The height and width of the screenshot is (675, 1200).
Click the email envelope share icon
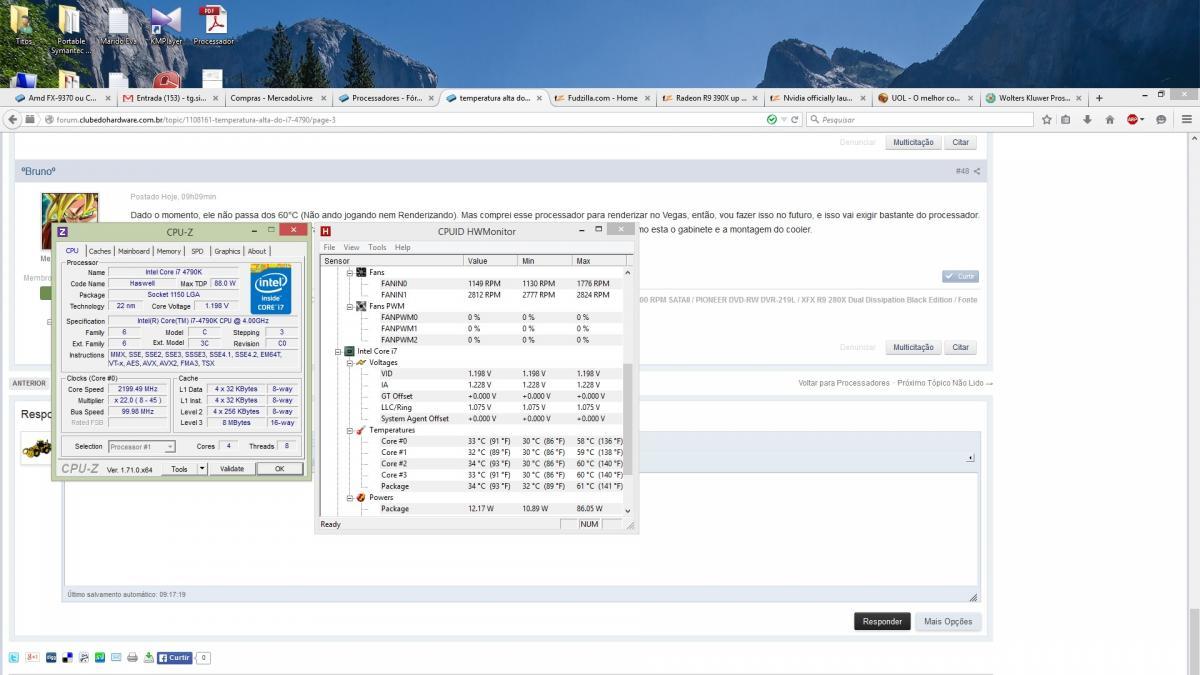[116, 657]
